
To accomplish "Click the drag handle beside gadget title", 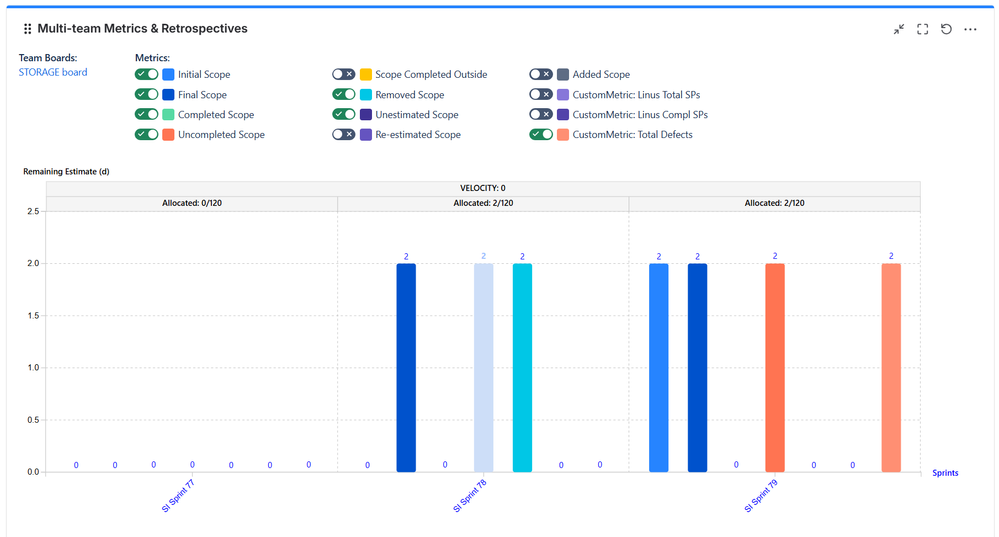I will [x=27, y=29].
